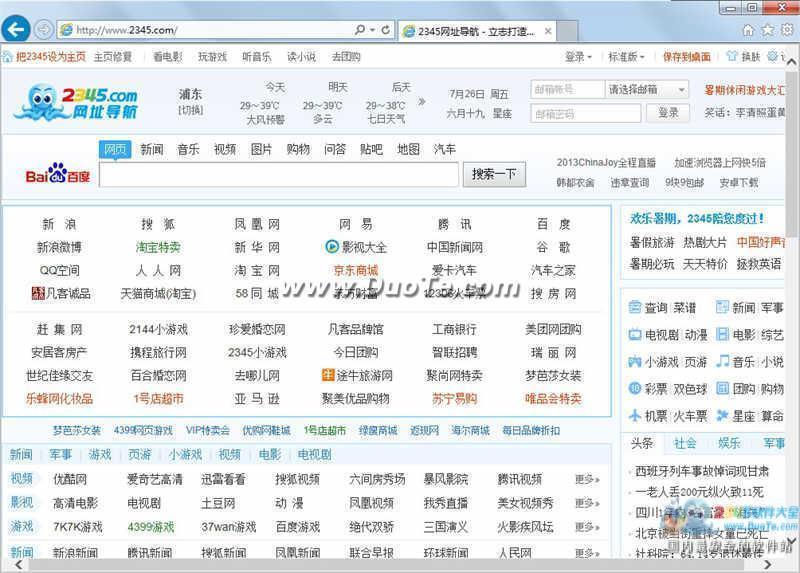
Task: Switch to the 娱乐 news tab
Action: (729, 443)
